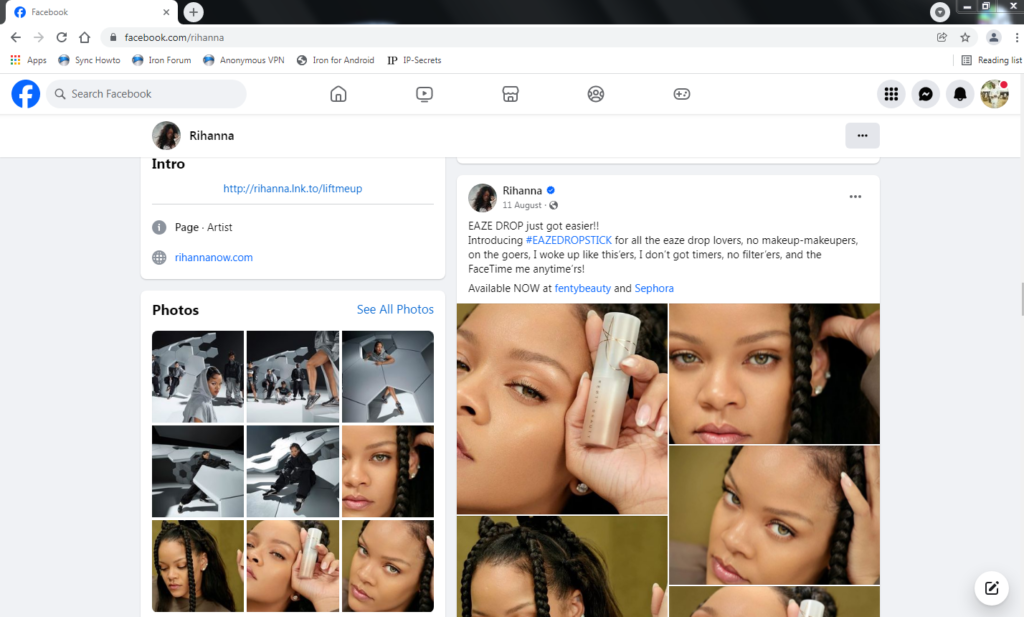Click the public audience globe on post
Screen dimensions: 1024x617
point(554,205)
